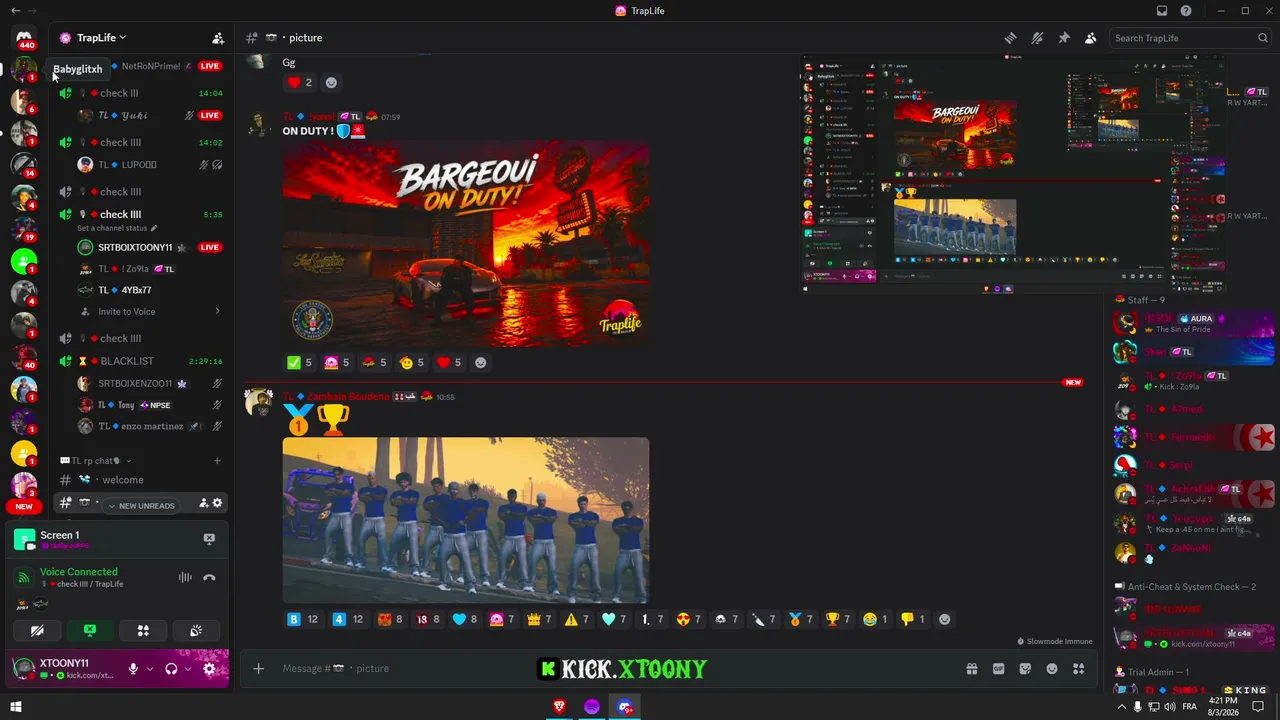Mute the microphone
The image size is (1280, 720).
(133, 669)
